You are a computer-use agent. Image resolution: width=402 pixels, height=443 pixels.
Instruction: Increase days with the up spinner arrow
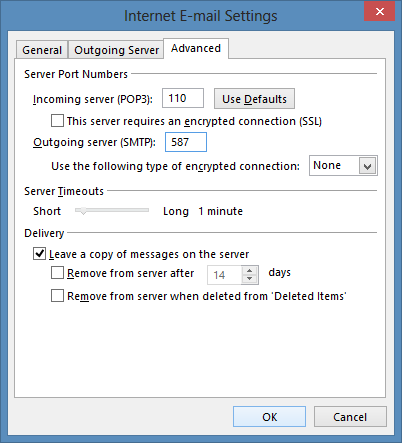tap(250, 270)
